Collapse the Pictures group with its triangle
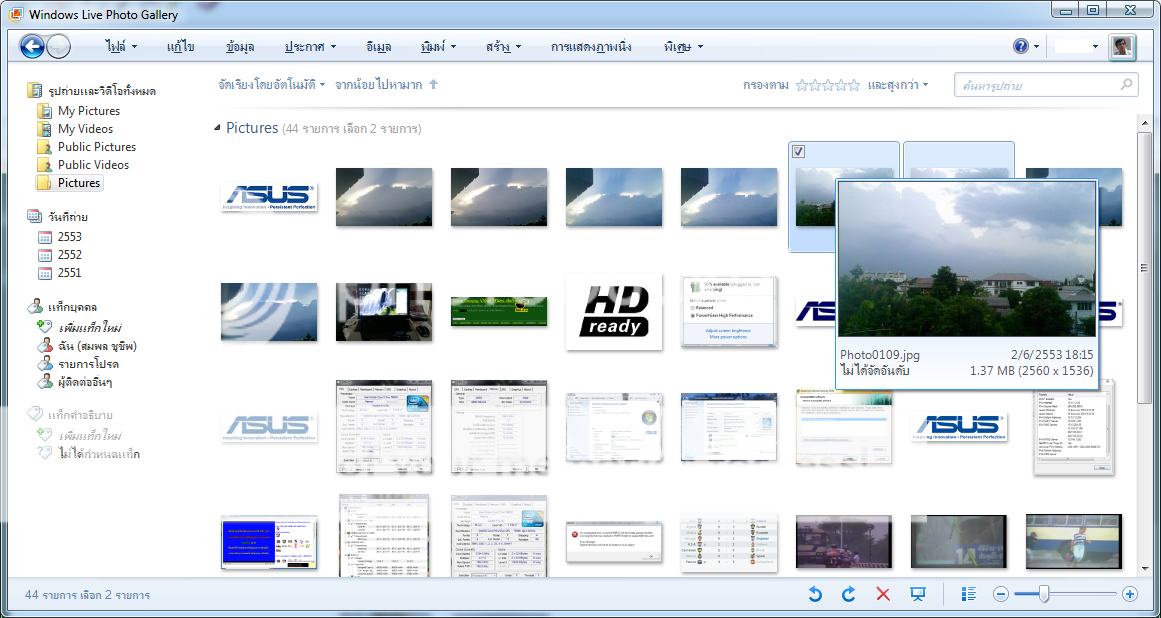1161x618 pixels. (x=218, y=128)
